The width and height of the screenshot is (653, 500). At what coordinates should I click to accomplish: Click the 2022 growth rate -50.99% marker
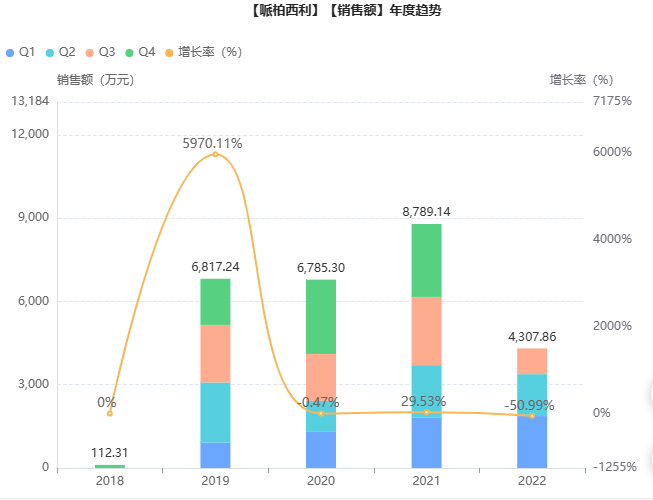(532, 416)
